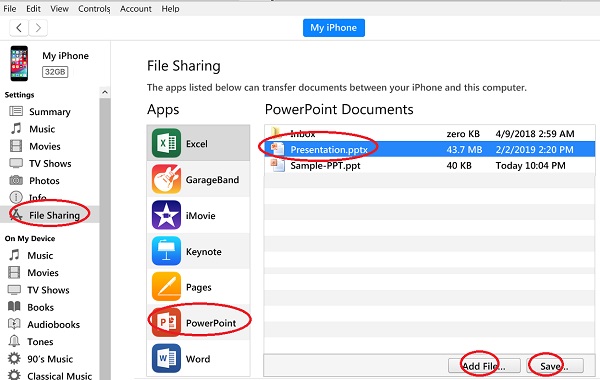The width and height of the screenshot is (600, 380).
Task: Click the 90's Music gear icon
Action: click(14, 359)
